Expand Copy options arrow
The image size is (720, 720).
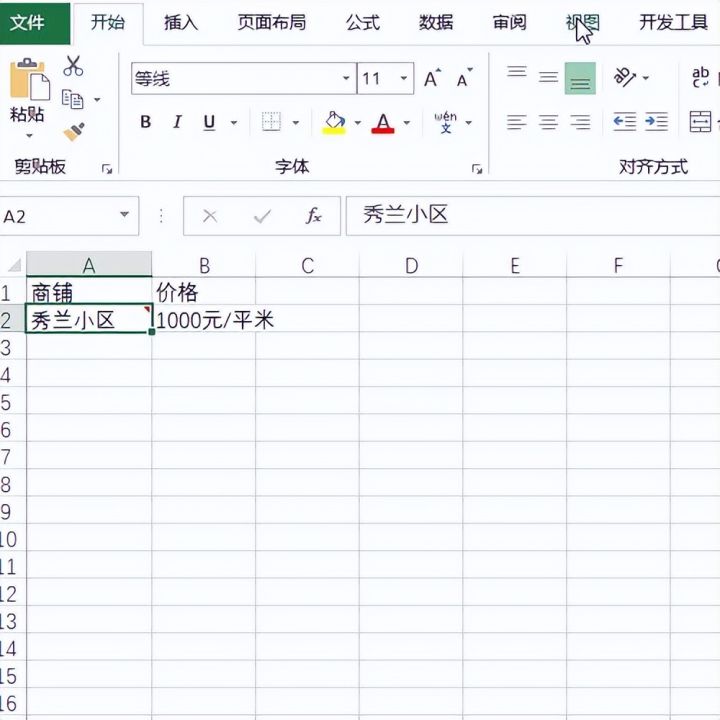click(97, 100)
